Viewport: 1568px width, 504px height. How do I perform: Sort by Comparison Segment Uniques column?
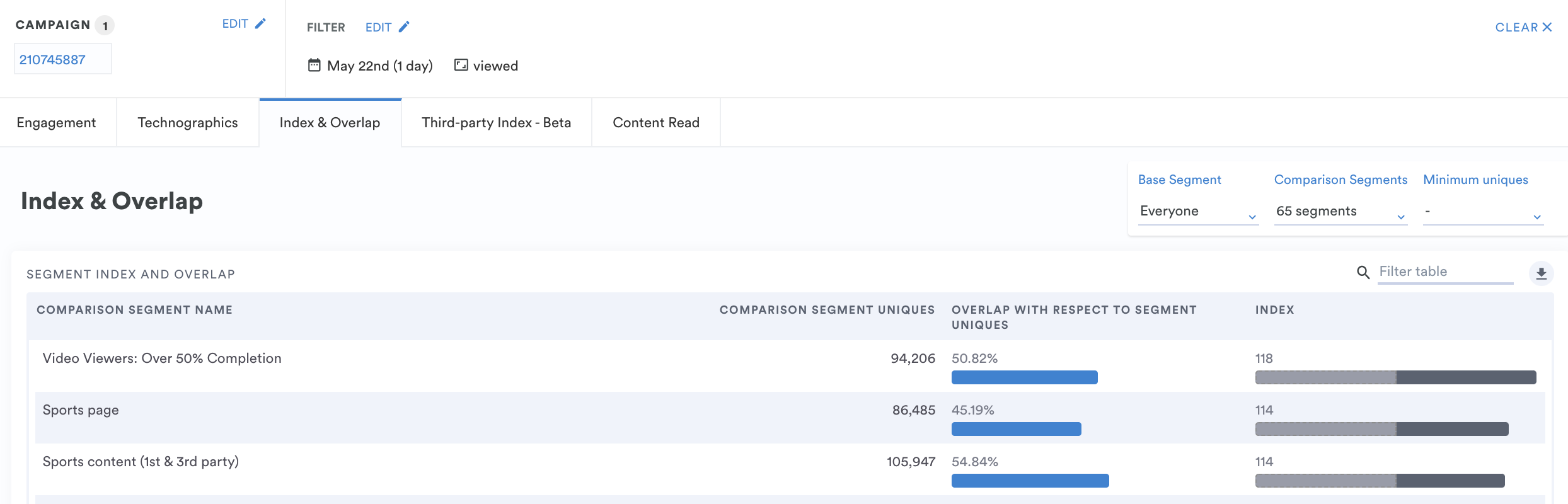tap(827, 310)
